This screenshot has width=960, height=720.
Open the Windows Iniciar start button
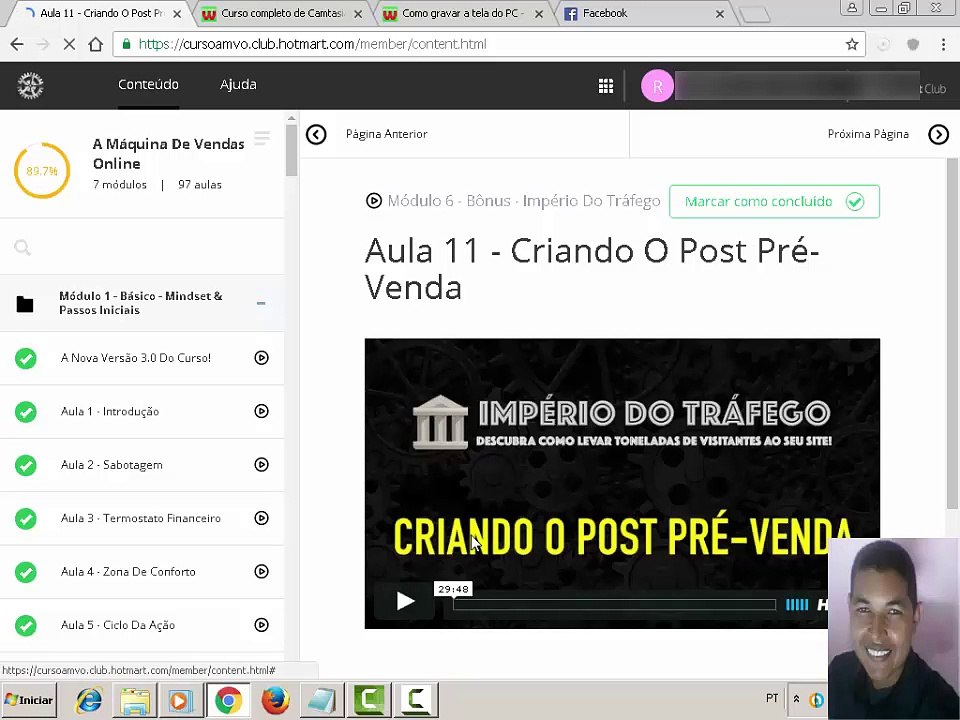click(x=29, y=700)
